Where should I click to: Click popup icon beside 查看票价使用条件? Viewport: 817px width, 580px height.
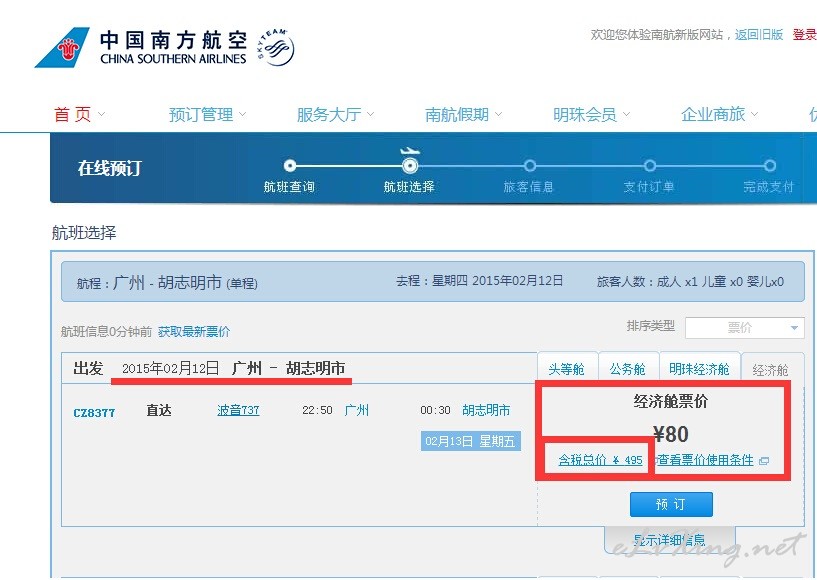coord(764,461)
